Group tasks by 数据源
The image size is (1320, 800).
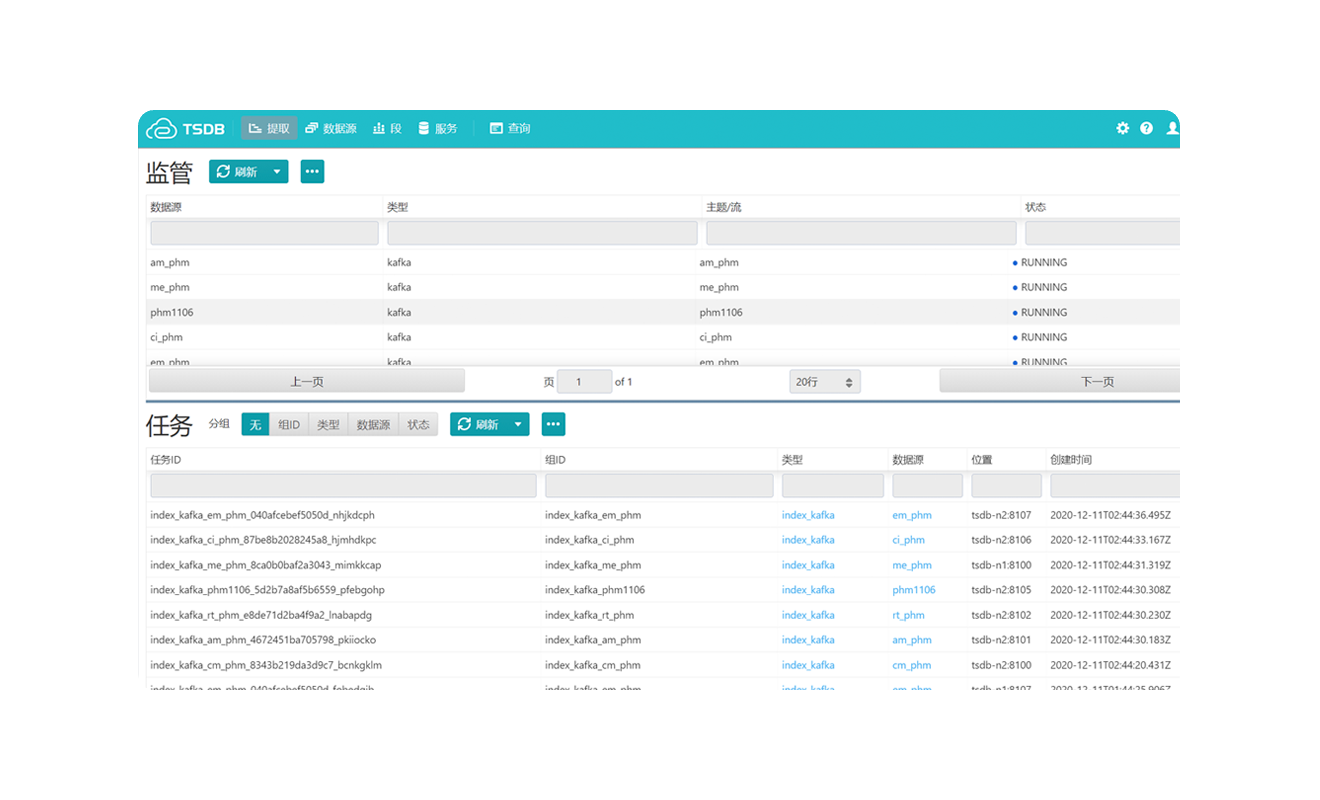tap(373, 425)
